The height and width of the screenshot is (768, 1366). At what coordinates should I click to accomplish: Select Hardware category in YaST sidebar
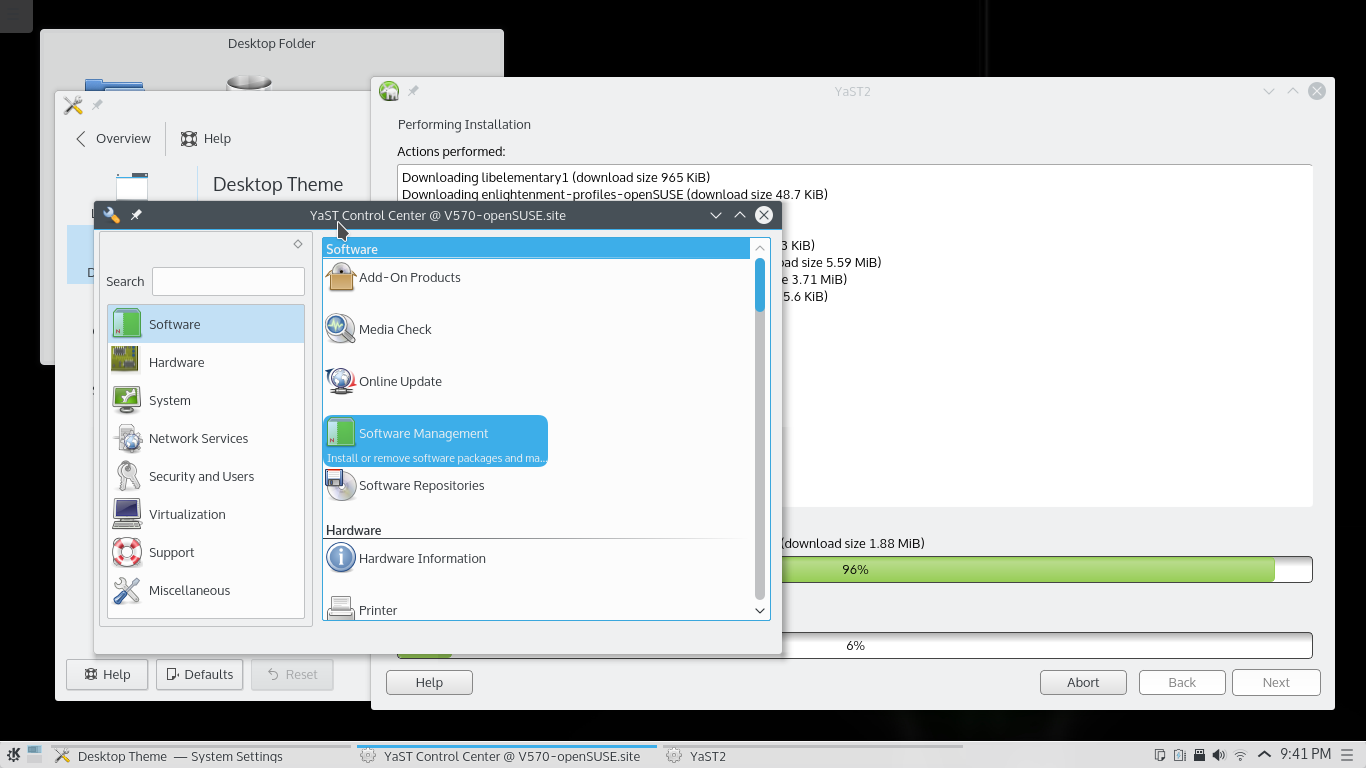(206, 362)
